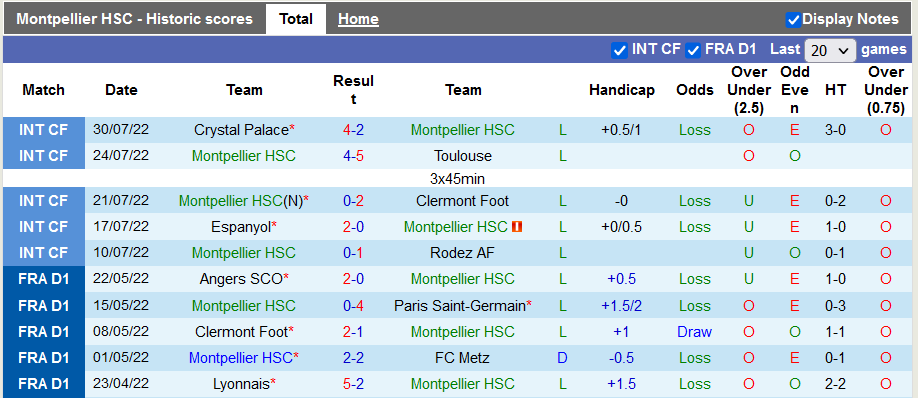This screenshot has width=918, height=398.
Task: Click the Over Under (0.75) column header
Action: coord(886,90)
